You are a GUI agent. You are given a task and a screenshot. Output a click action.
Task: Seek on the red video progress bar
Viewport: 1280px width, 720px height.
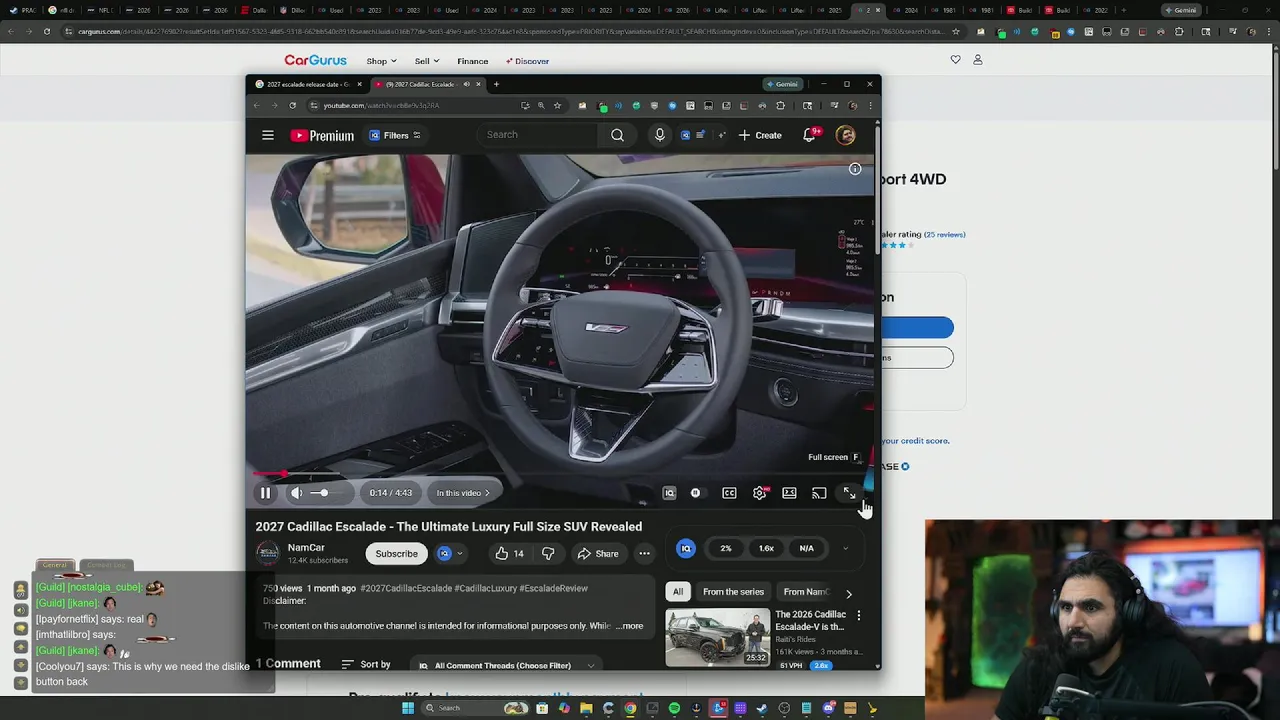560,475
